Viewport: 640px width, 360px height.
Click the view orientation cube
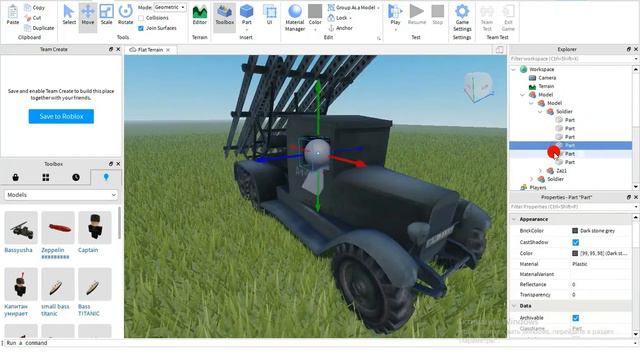478,86
